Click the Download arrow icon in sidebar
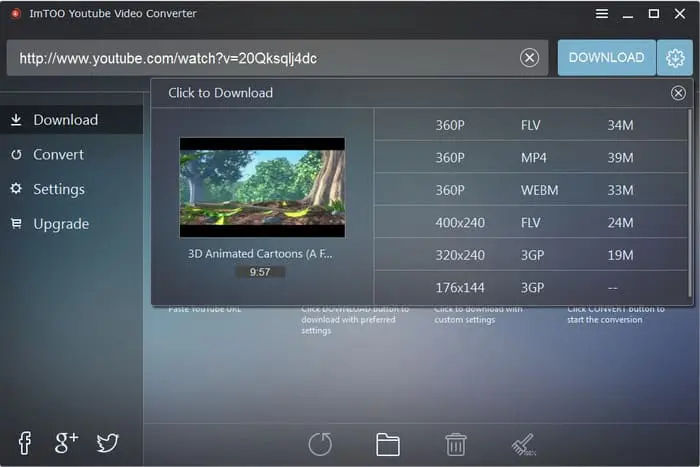The height and width of the screenshot is (467, 700). pyautogui.click(x=16, y=120)
